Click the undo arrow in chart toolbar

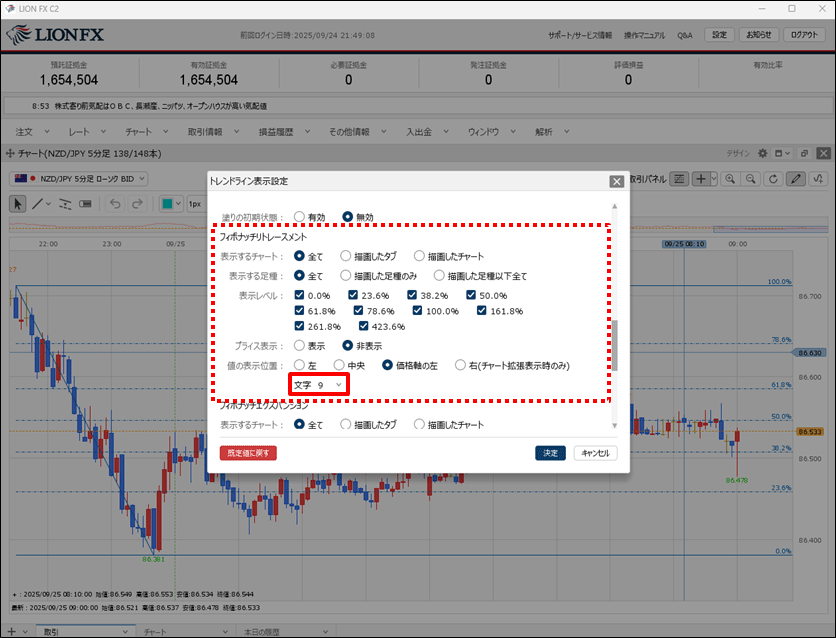click(112, 203)
